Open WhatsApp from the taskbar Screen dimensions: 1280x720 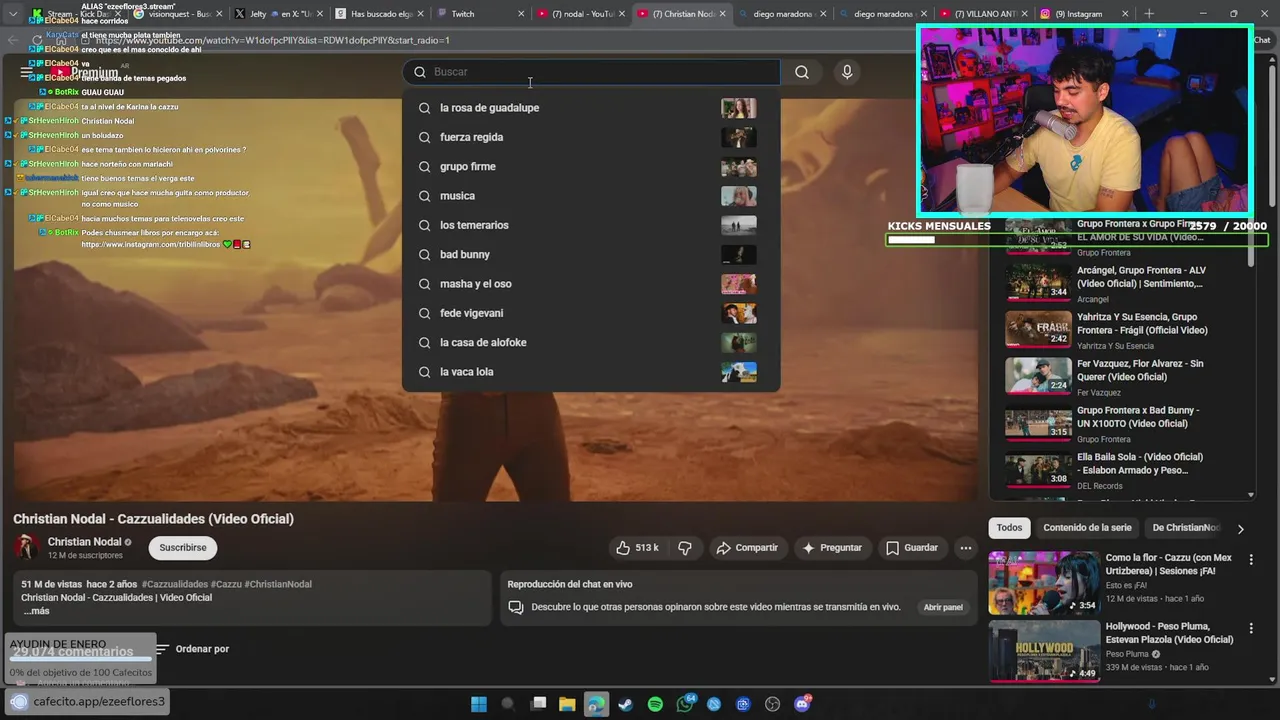click(x=685, y=704)
